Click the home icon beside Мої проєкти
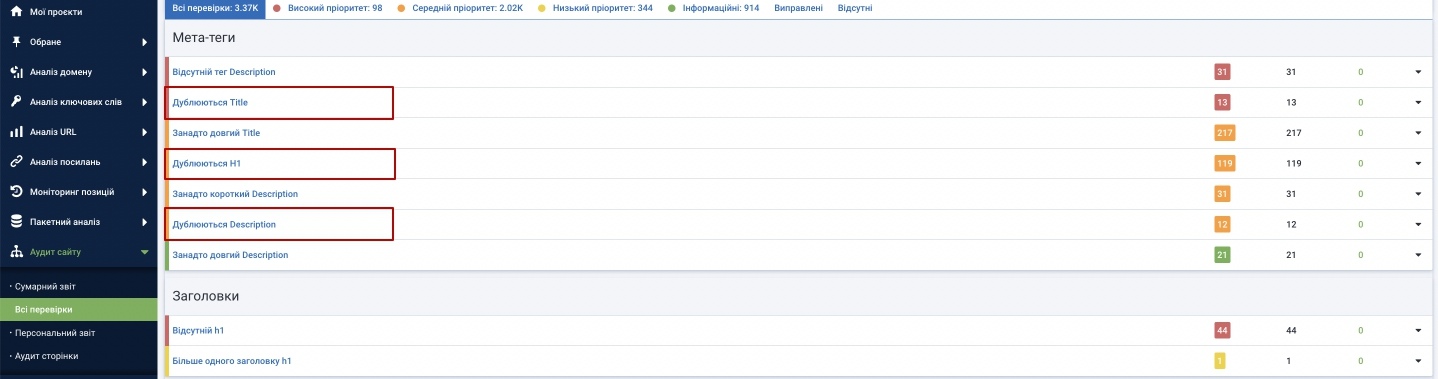 [16, 12]
